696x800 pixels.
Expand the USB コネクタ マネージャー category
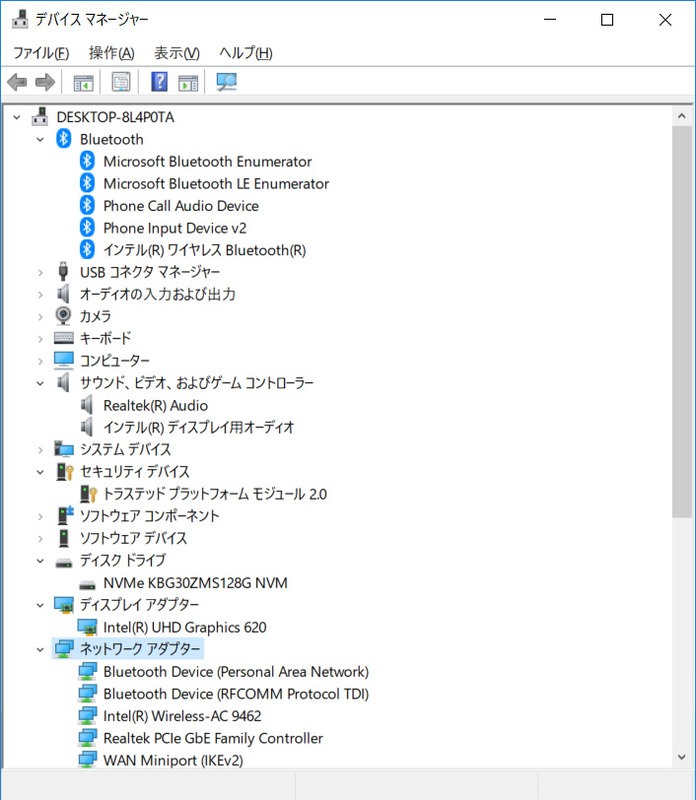pos(40,272)
